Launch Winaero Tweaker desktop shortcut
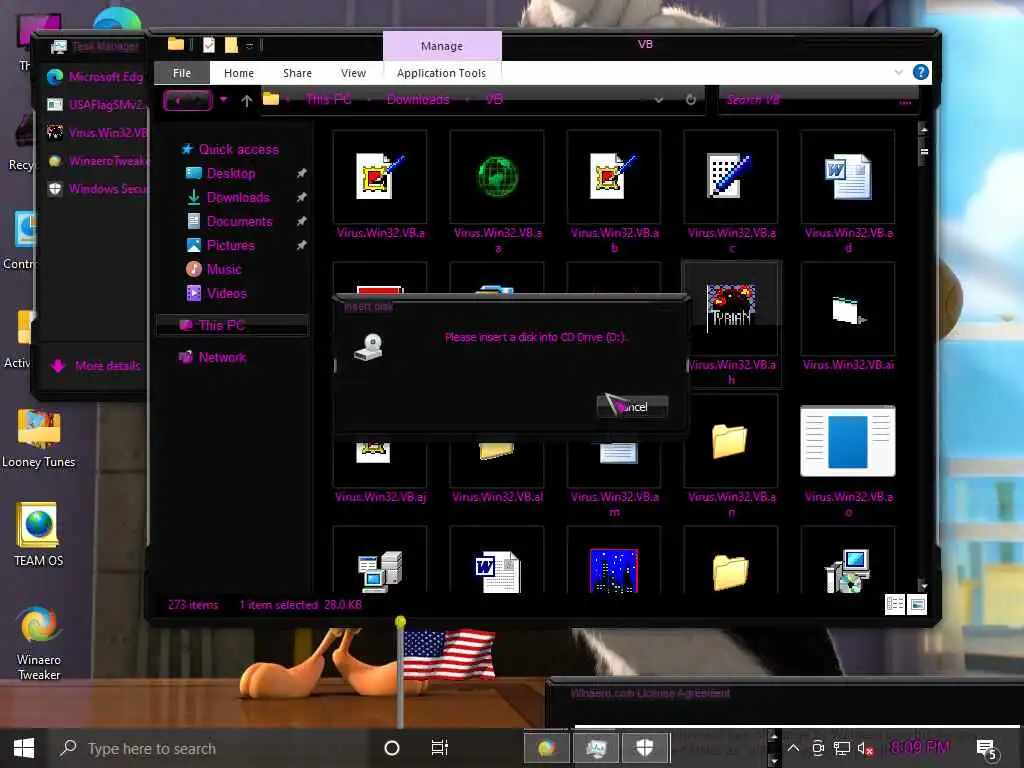Image resolution: width=1024 pixels, height=768 pixels. coord(39,643)
